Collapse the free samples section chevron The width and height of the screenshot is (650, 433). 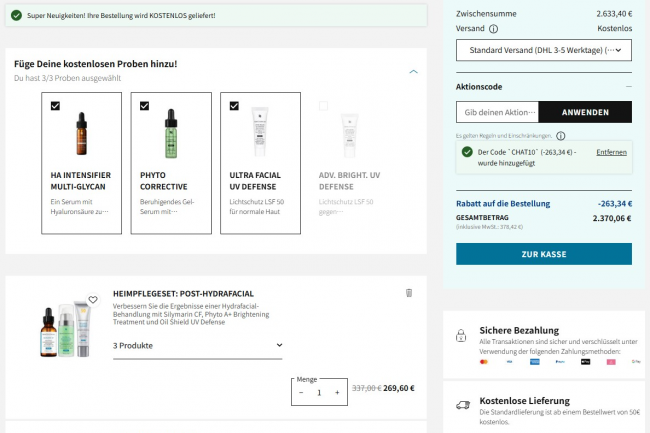click(x=414, y=71)
